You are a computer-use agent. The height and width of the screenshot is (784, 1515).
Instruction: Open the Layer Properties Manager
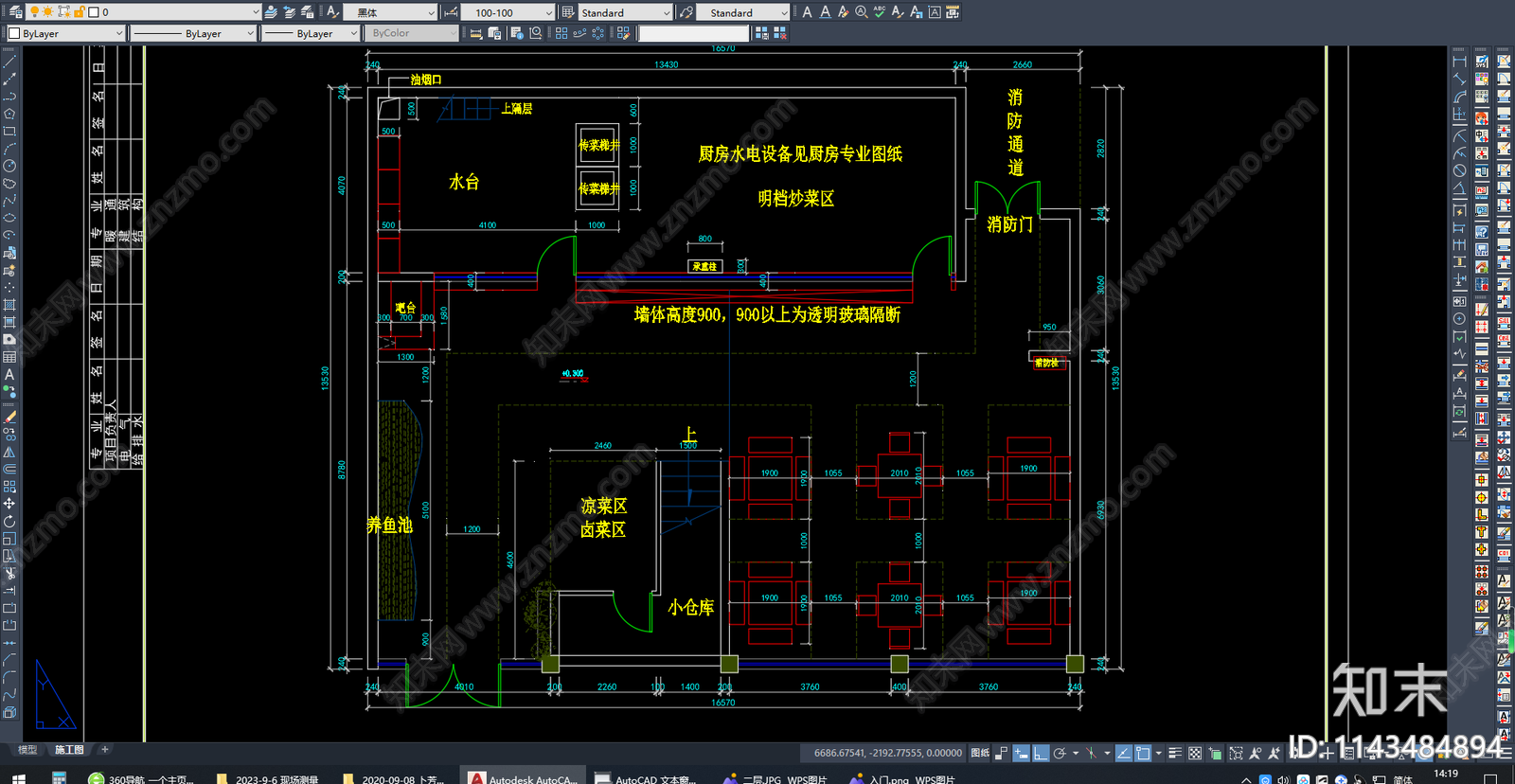pyautogui.click(x=15, y=12)
